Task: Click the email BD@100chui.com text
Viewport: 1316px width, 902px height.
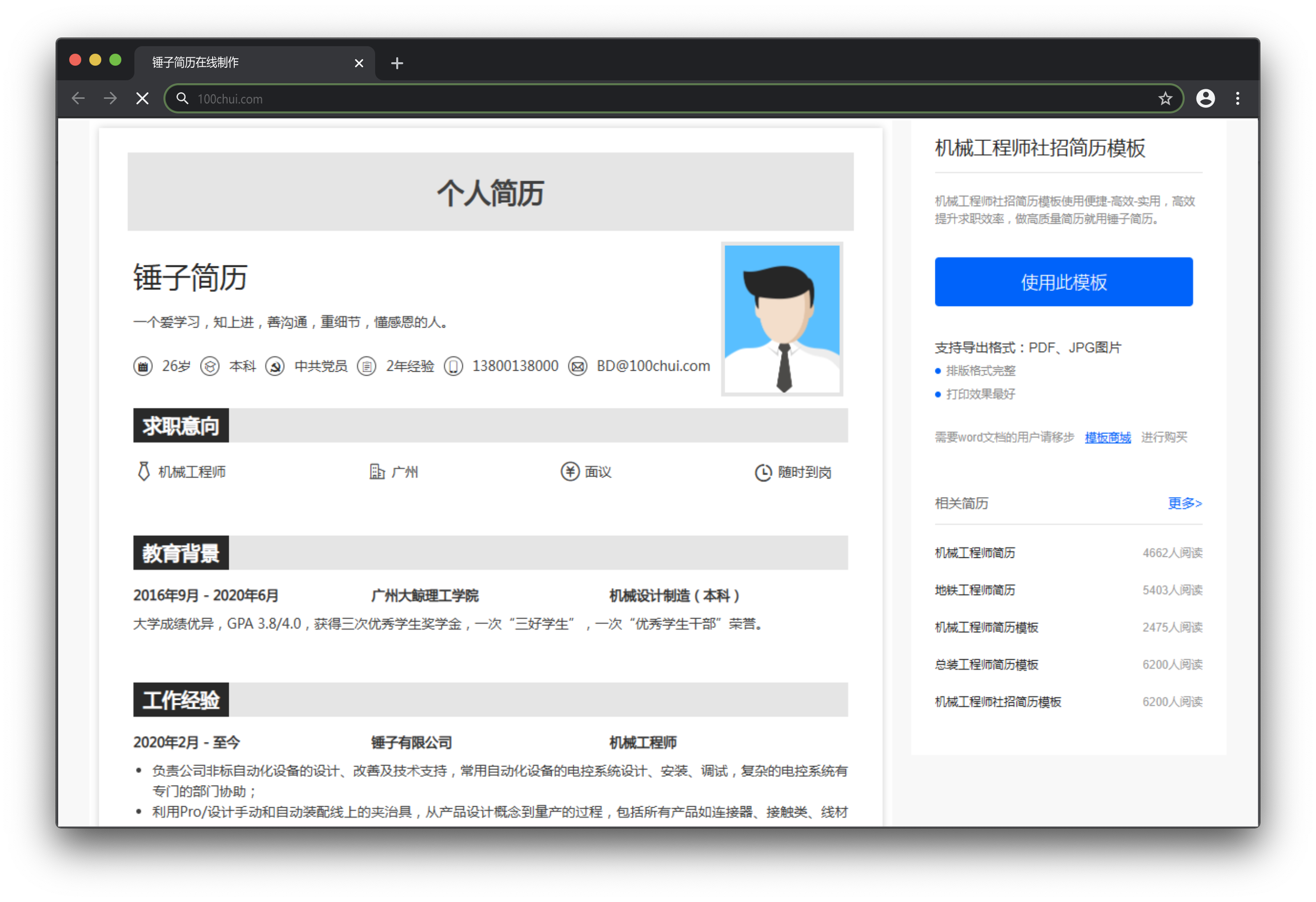Action: (x=653, y=367)
